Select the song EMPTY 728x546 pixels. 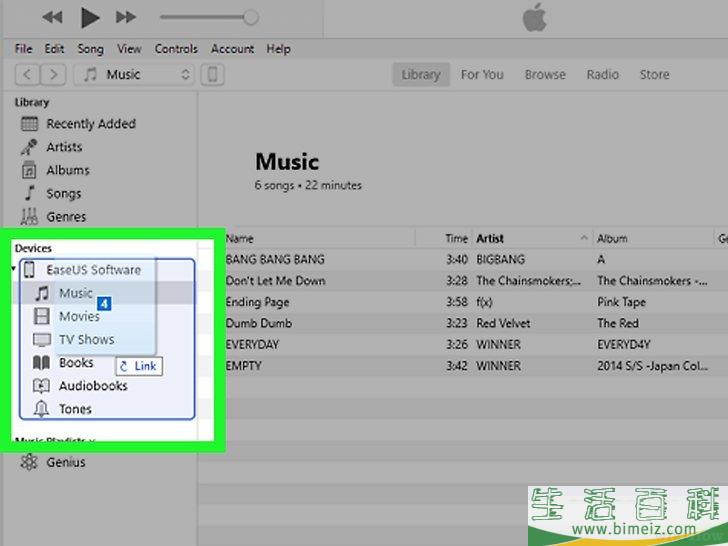(x=243, y=366)
